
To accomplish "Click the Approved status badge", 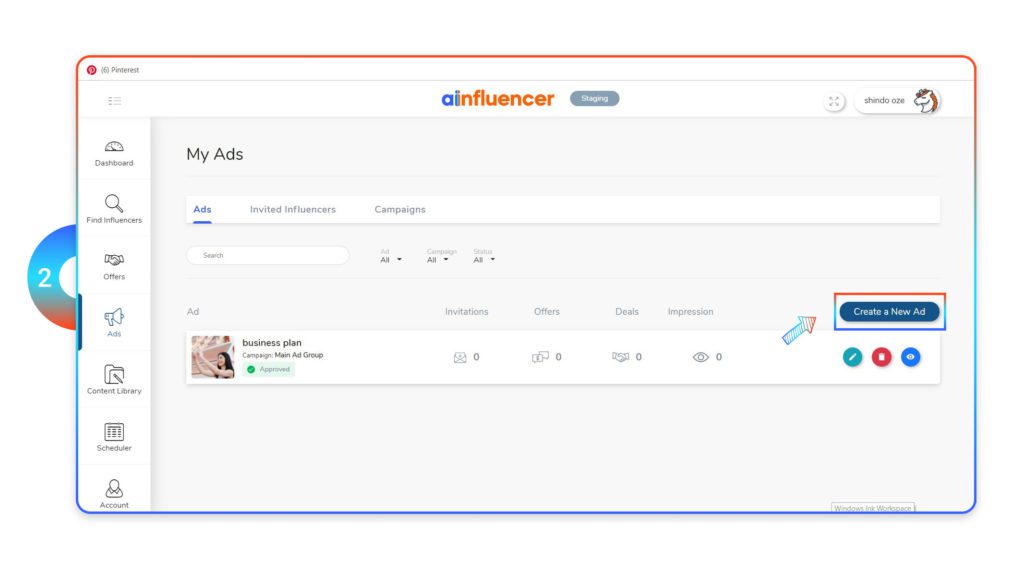I will coord(268,369).
